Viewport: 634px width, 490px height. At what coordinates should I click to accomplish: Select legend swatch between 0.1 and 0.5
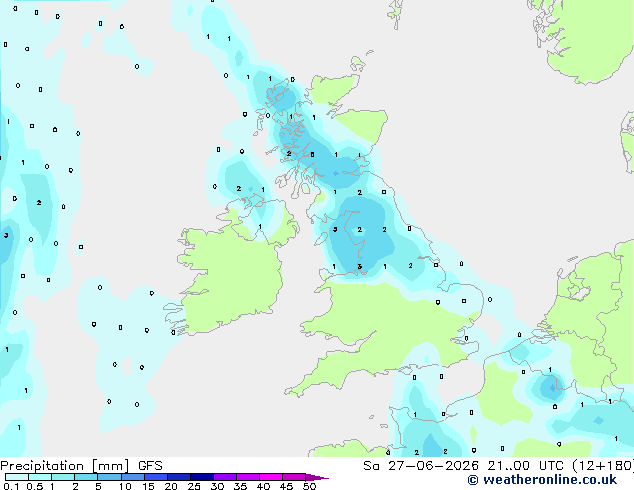coord(17,477)
